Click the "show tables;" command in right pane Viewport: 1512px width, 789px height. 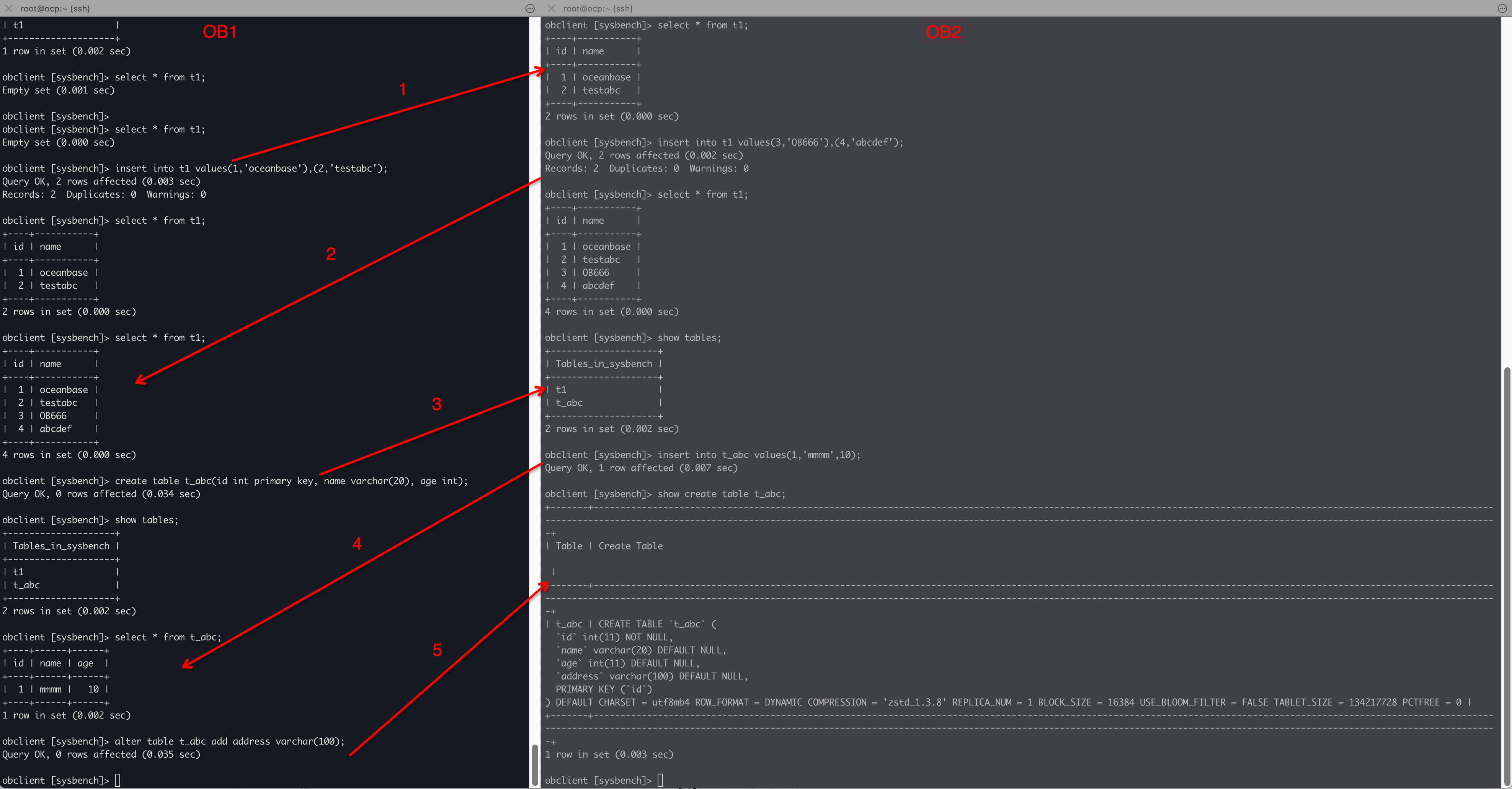689,338
